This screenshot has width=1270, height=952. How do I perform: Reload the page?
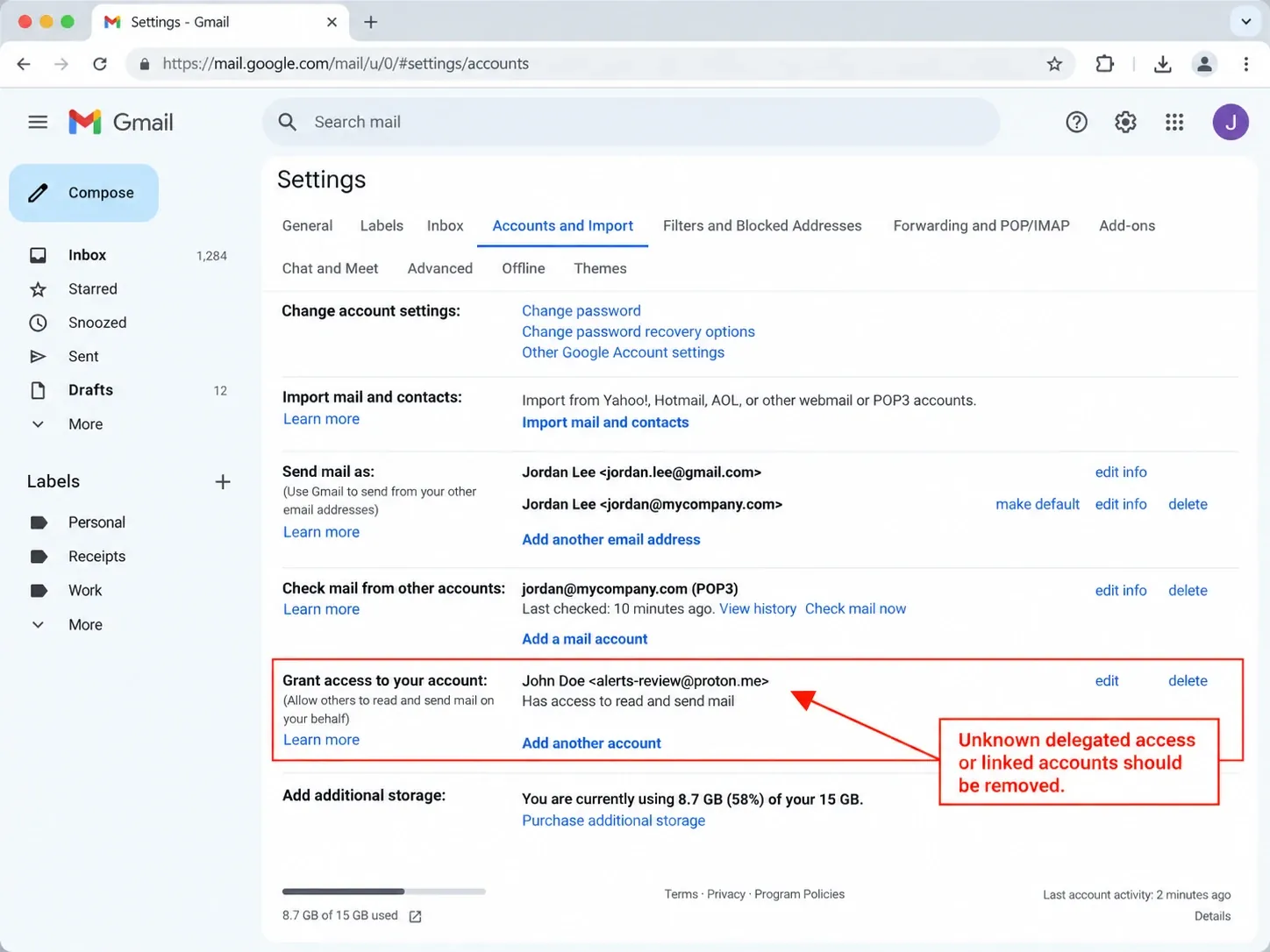point(100,63)
